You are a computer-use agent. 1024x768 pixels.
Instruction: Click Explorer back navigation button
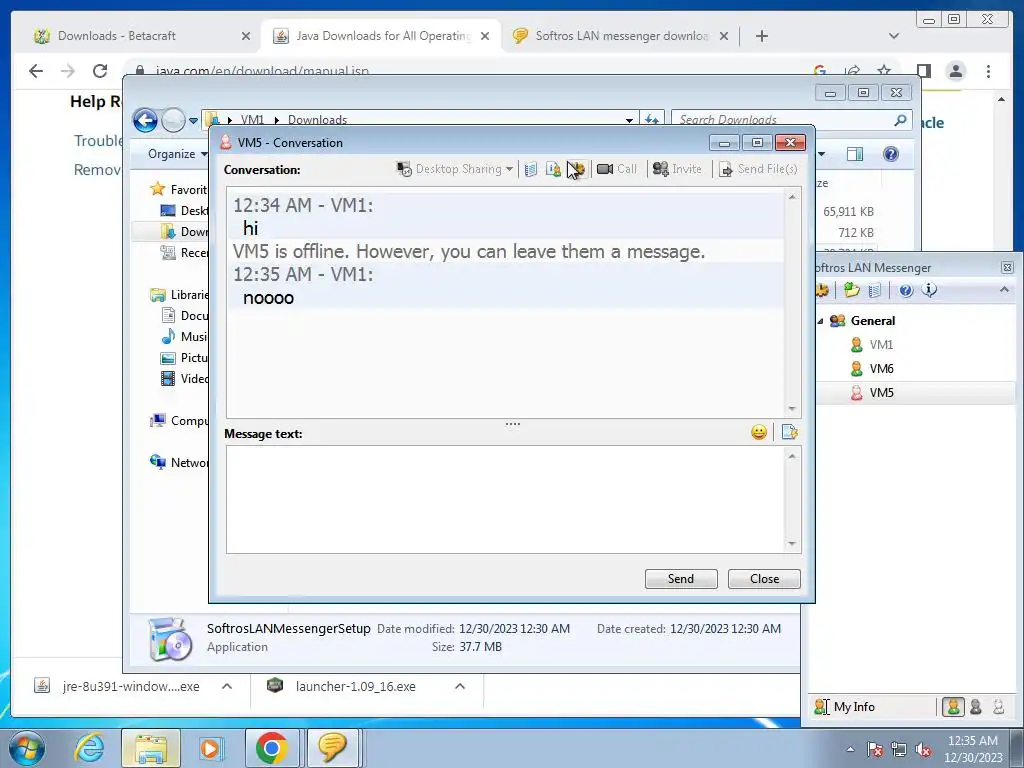(x=145, y=120)
